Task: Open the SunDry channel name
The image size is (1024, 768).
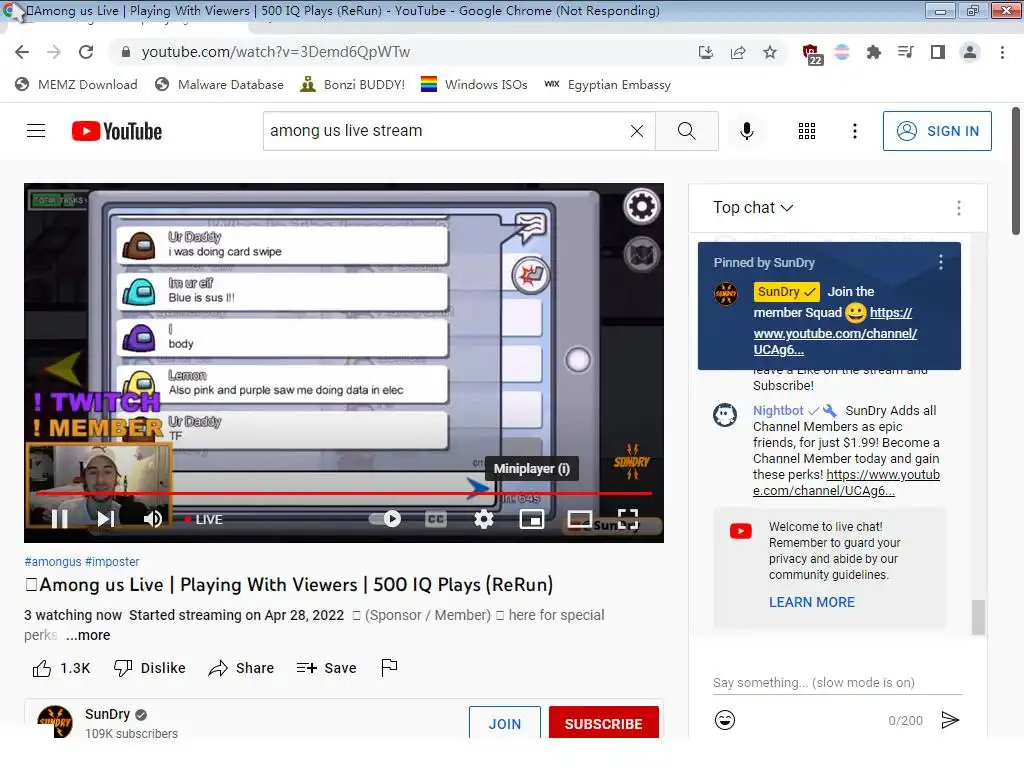Action: [x=108, y=714]
